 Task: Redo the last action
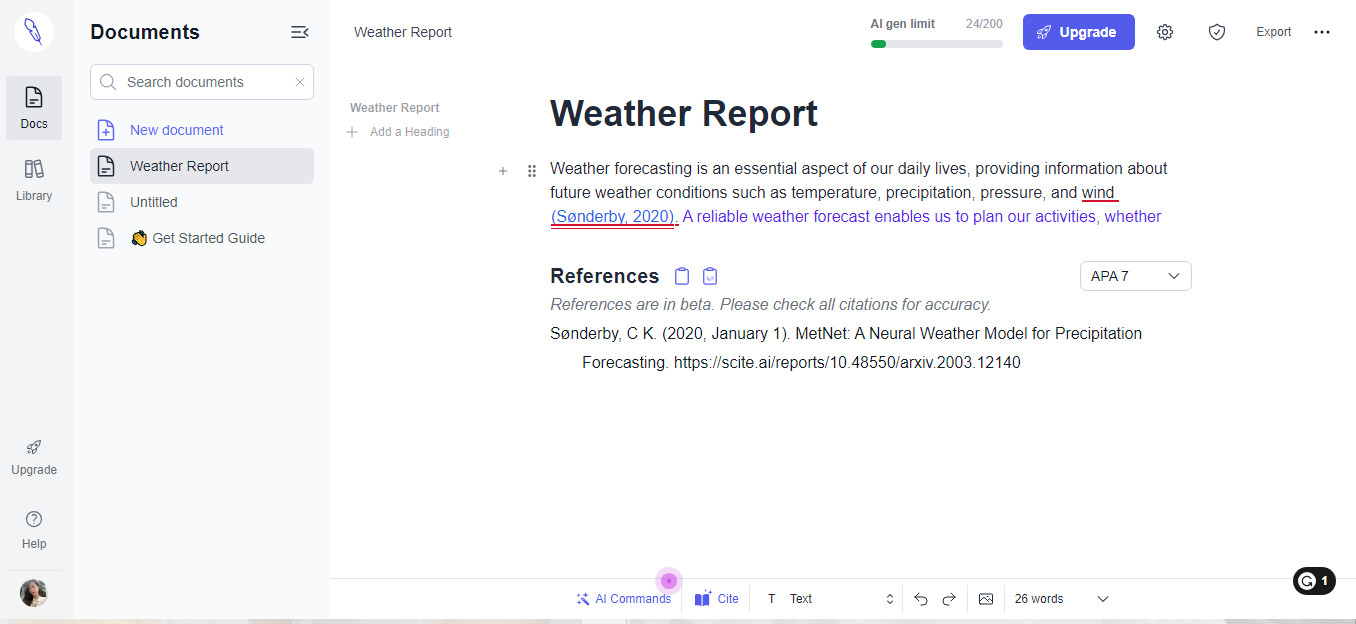point(949,599)
